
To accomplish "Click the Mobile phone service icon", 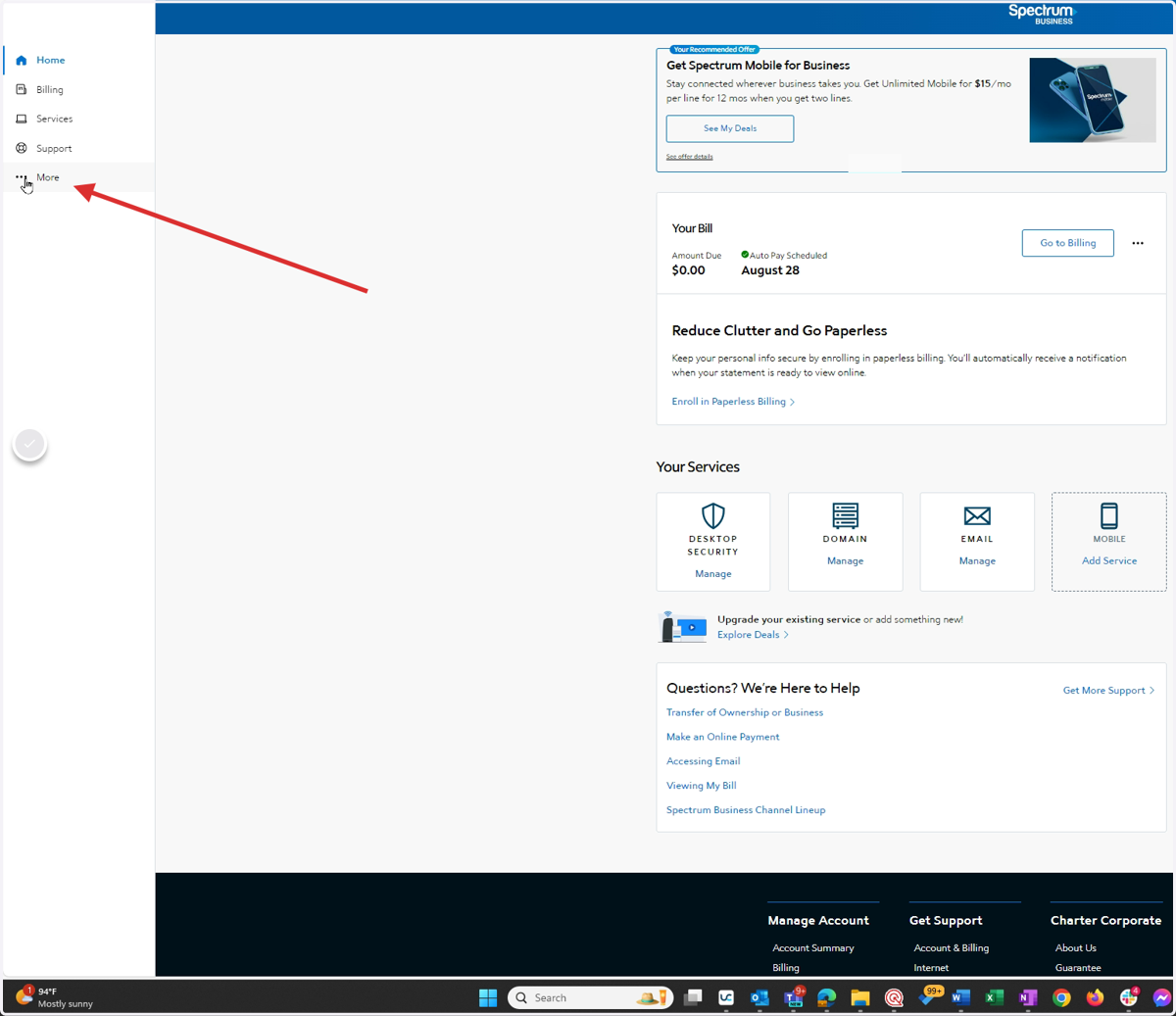I will (x=1109, y=515).
